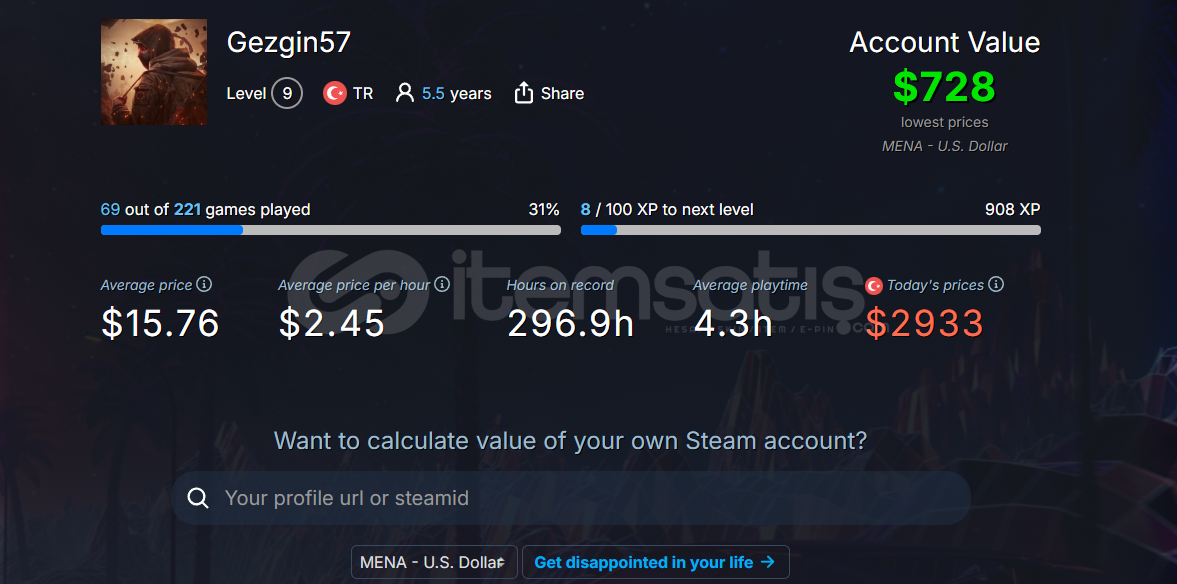Click the info icon beside Average price per hour
Image resolution: width=1177 pixels, height=584 pixels.
pyautogui.click(x=442, y=284)
